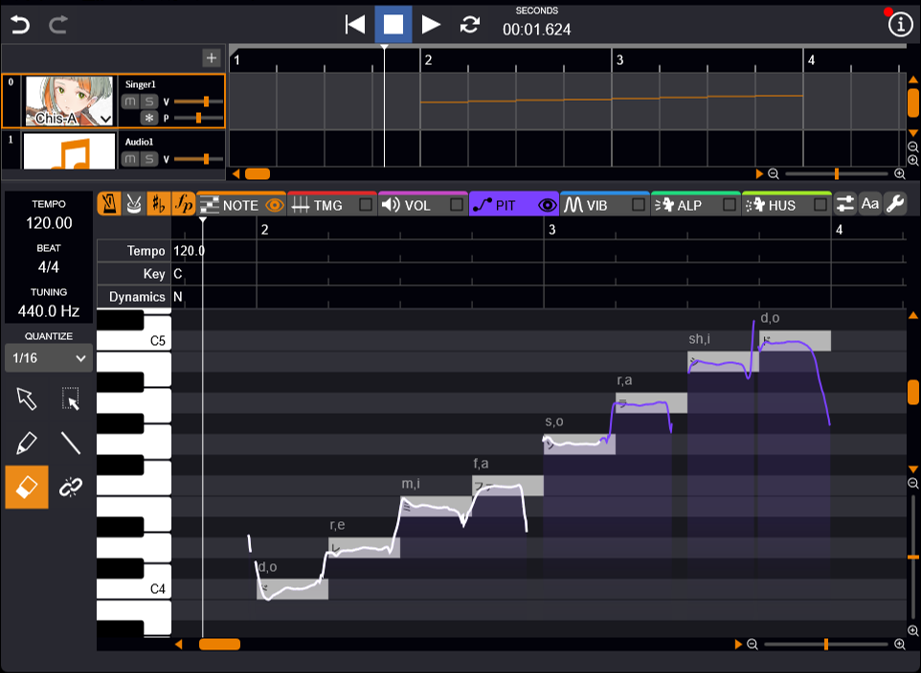Screen dimensions: 921x673
Task: Select the Pencil drawing tool
Action: (27, 443)
